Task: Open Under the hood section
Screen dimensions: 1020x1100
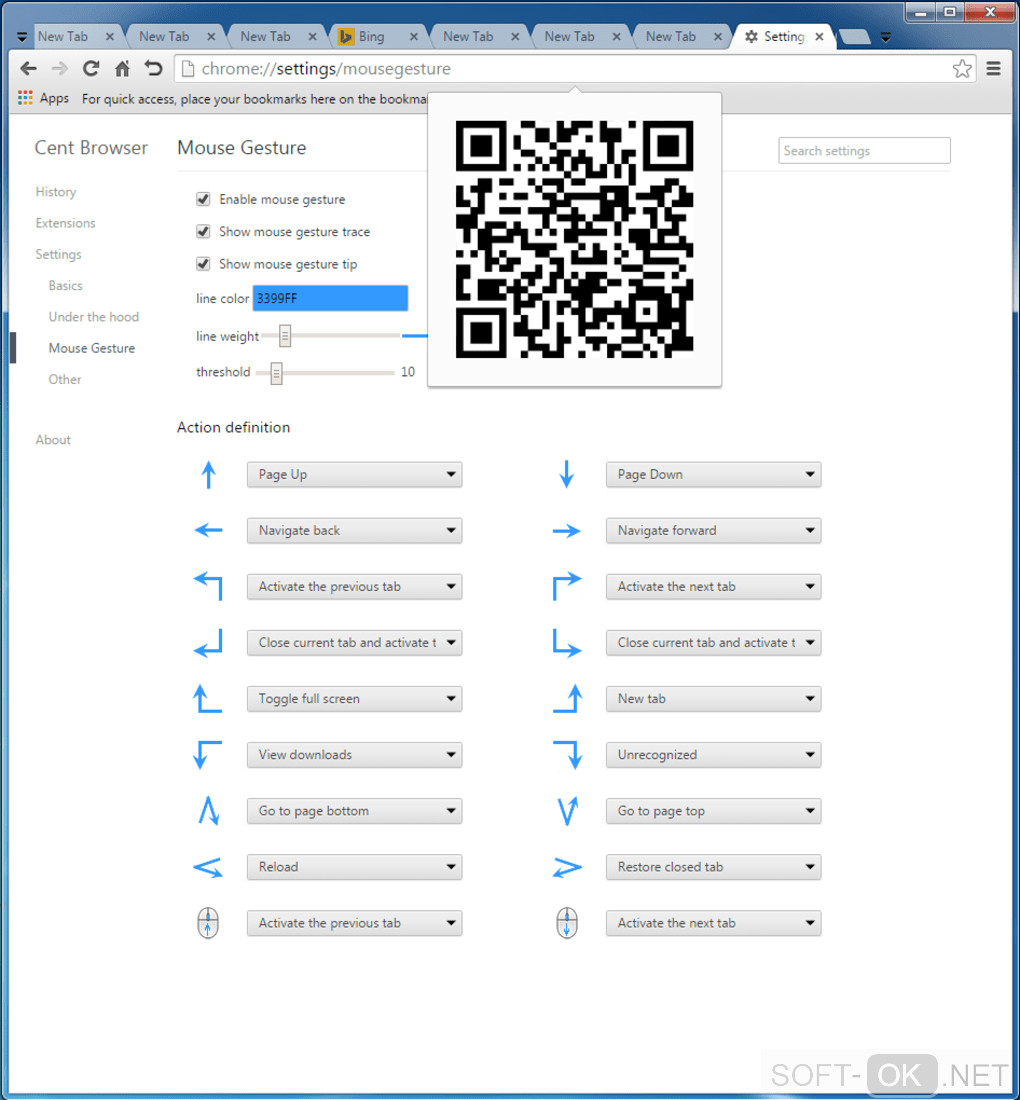Action: [x=93, y=316]
